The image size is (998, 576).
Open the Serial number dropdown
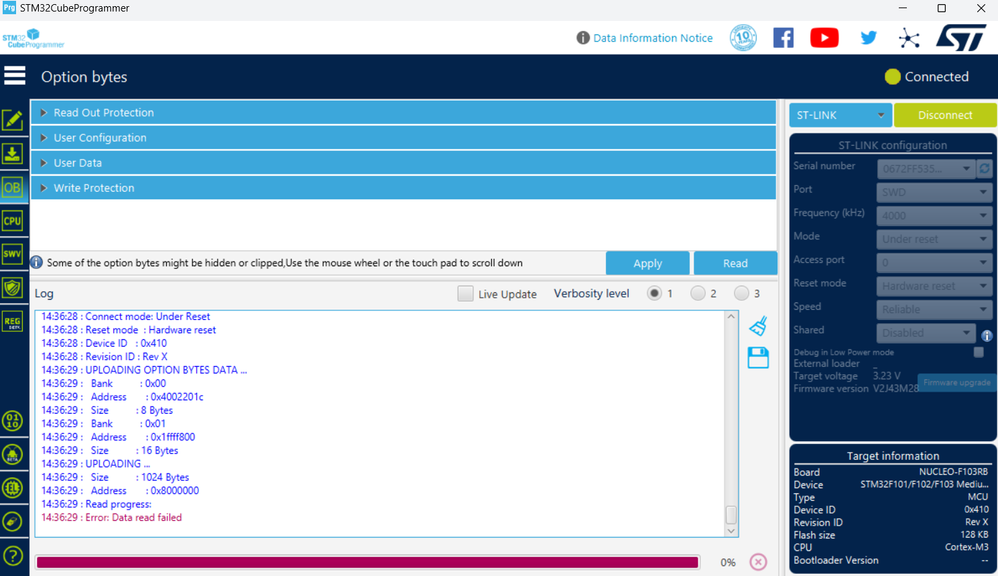[x=925, y=169]
